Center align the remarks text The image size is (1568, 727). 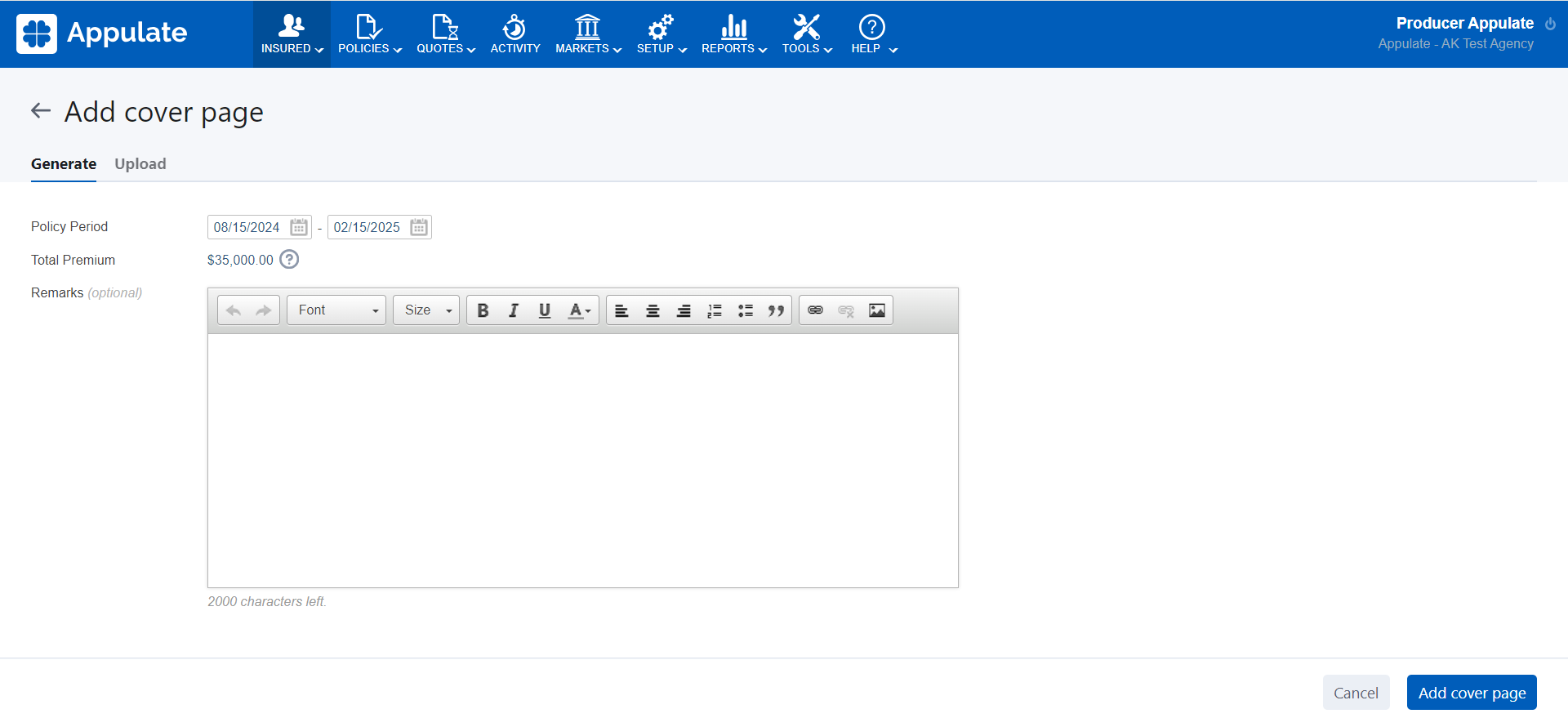(653, 310)
